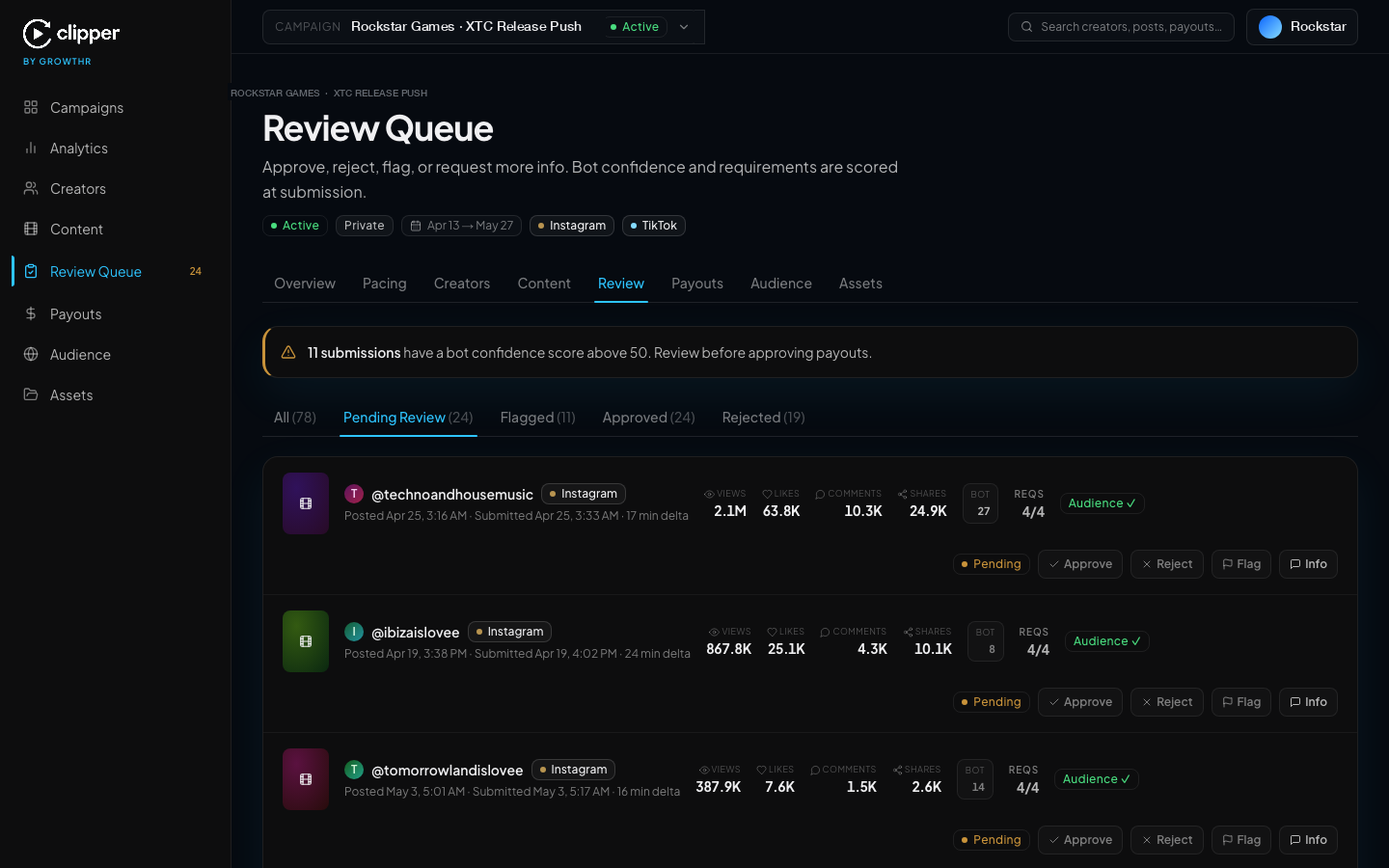Show Pending Review (24) submissions

408,418
